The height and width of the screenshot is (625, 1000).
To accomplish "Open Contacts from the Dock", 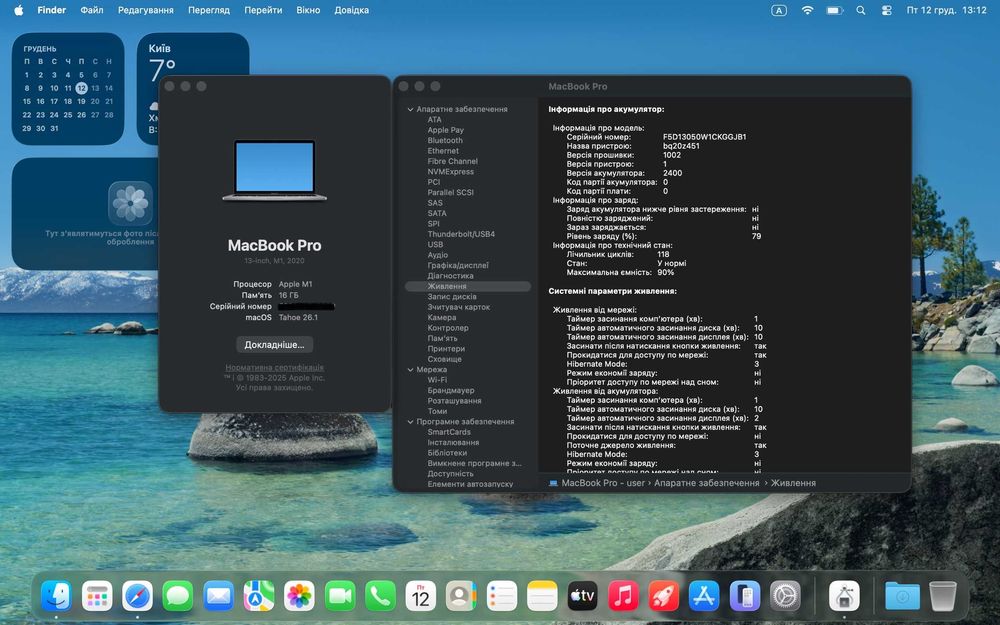I will (461, 597).
